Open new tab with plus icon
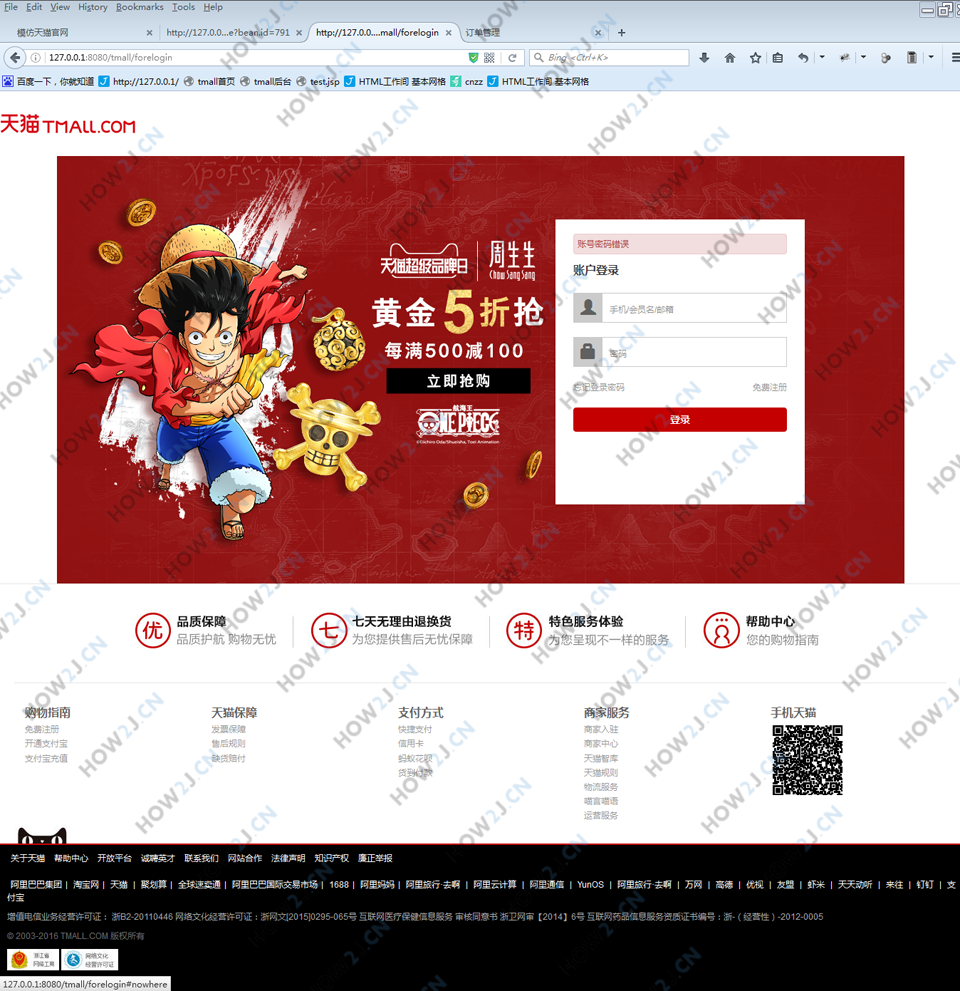This screenshot has height=991, width=960. pos(621,33)
